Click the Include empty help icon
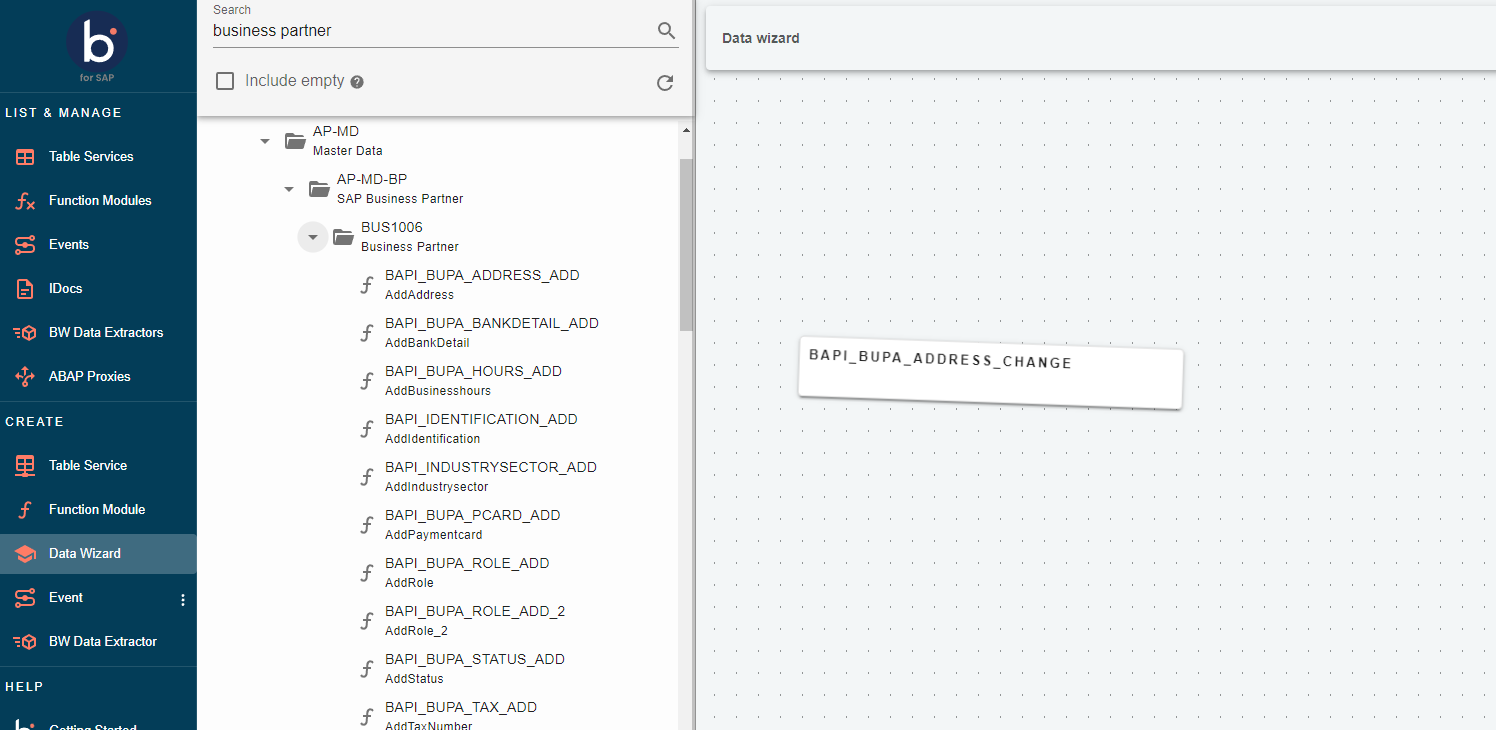This screenshot has height=730, width=1496. click(357, 82)
